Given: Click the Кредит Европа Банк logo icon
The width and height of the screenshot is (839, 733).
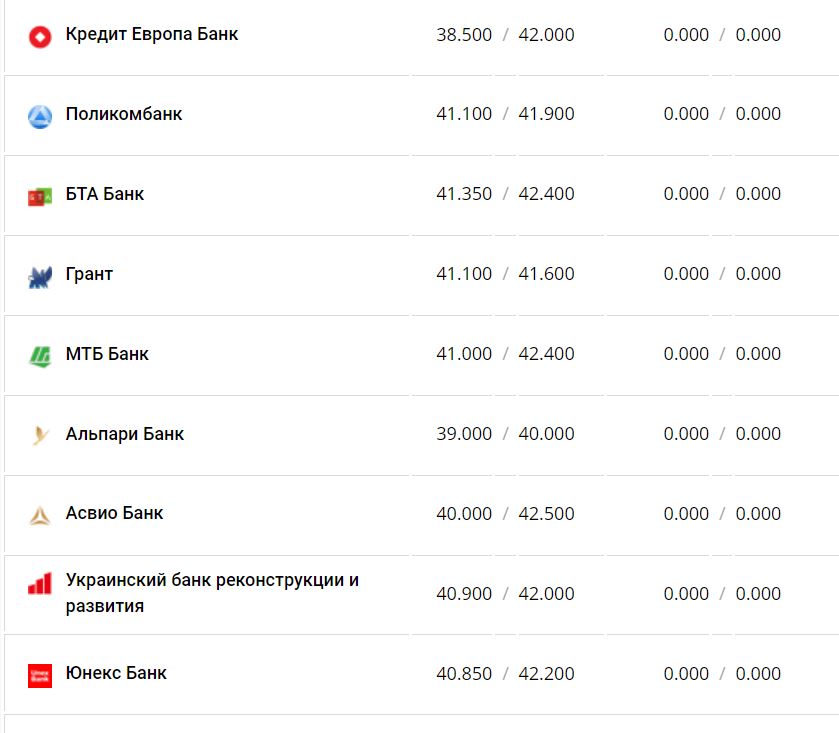Looking at the screenshot, I should click(x=40, y=38).
